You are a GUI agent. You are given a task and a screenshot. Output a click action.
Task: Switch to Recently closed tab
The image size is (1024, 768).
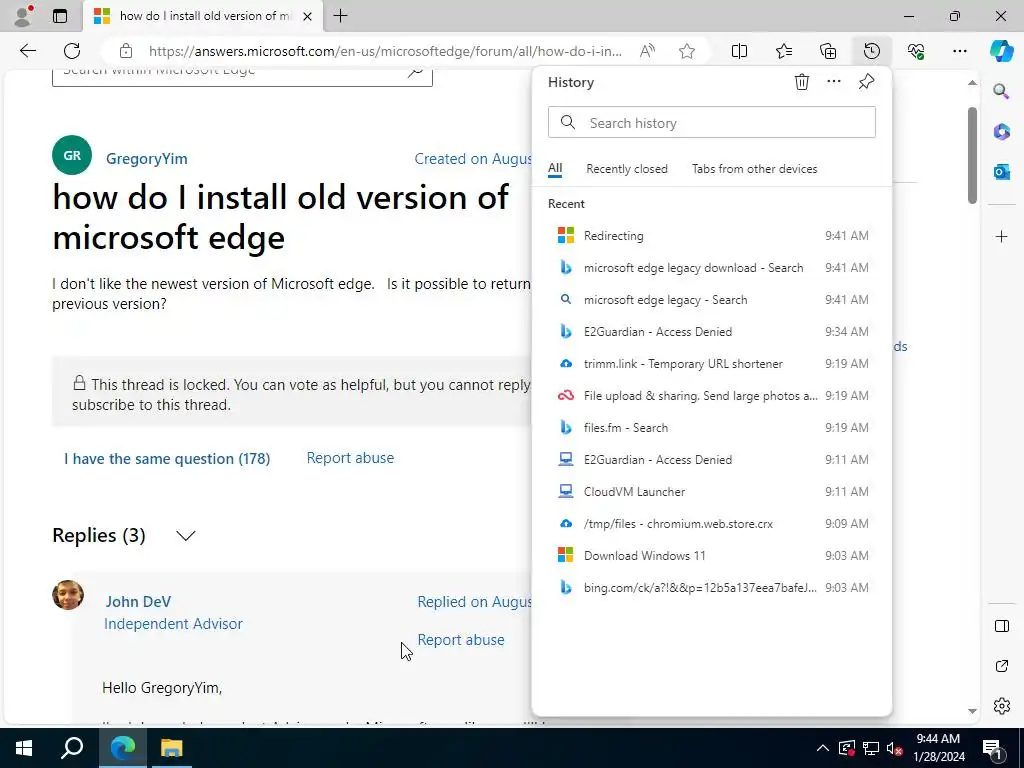[627, 168]
